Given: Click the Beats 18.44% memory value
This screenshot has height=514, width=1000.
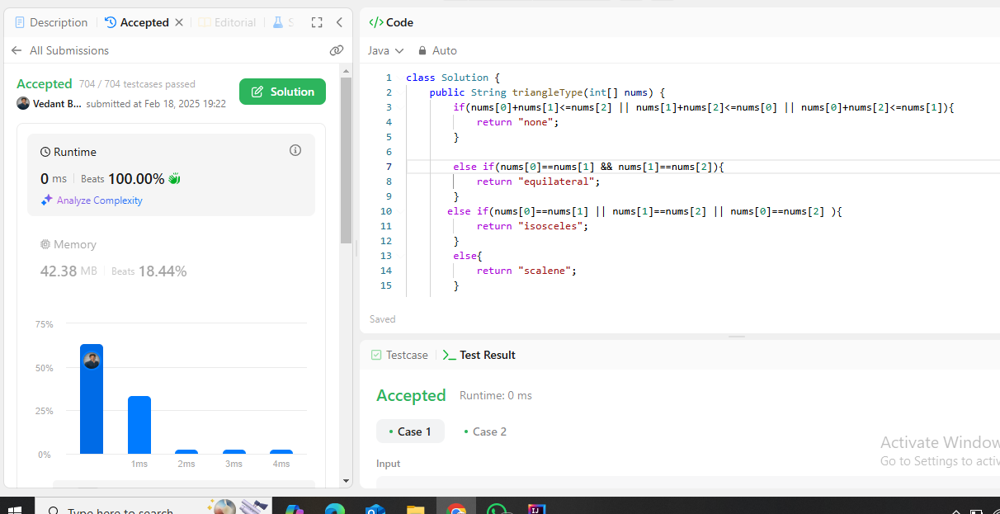Looking at the screenshot, I should point(149,272).
